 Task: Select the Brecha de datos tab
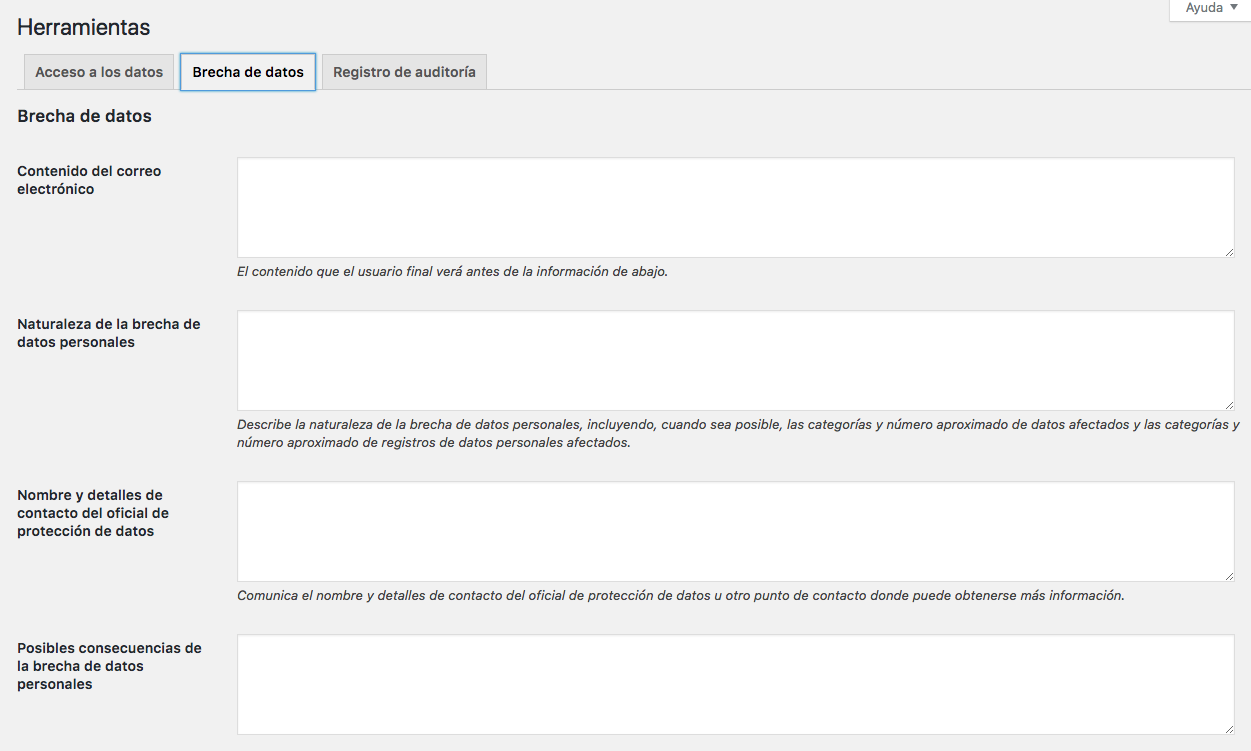[x=248, y=72]
